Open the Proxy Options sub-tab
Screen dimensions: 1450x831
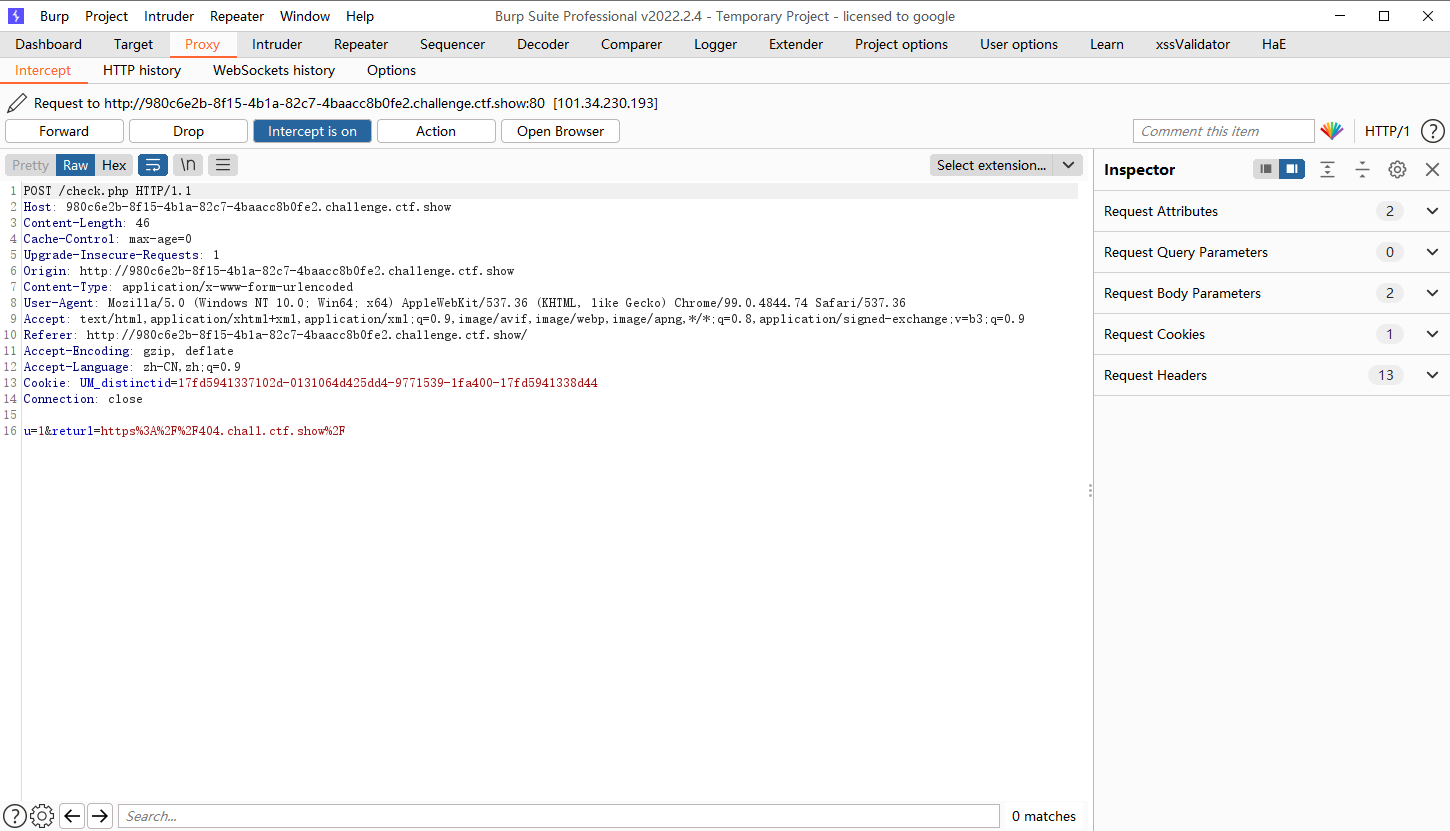(x=391, y=70)
